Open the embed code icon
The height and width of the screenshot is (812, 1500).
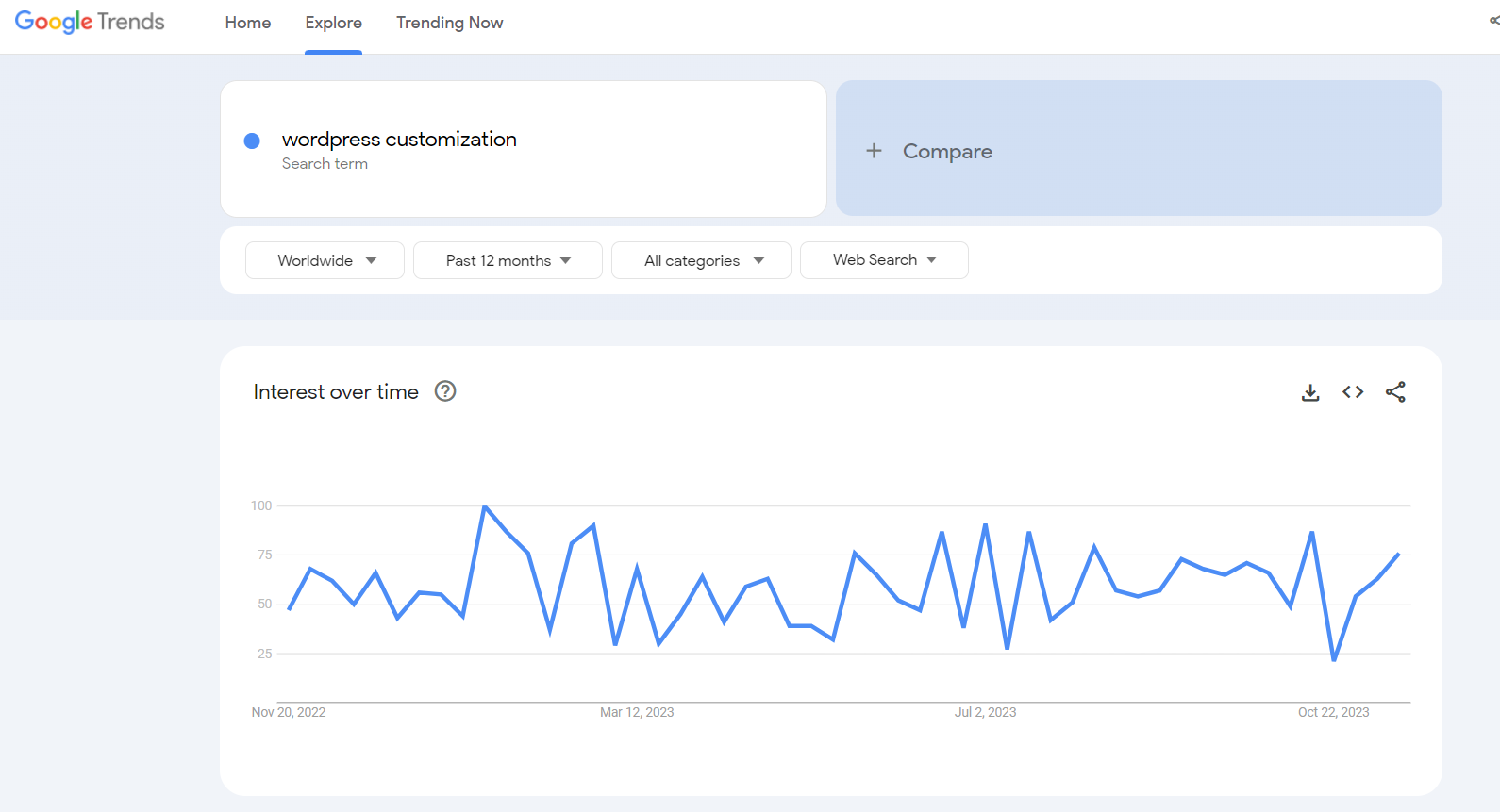point(1353,392)
